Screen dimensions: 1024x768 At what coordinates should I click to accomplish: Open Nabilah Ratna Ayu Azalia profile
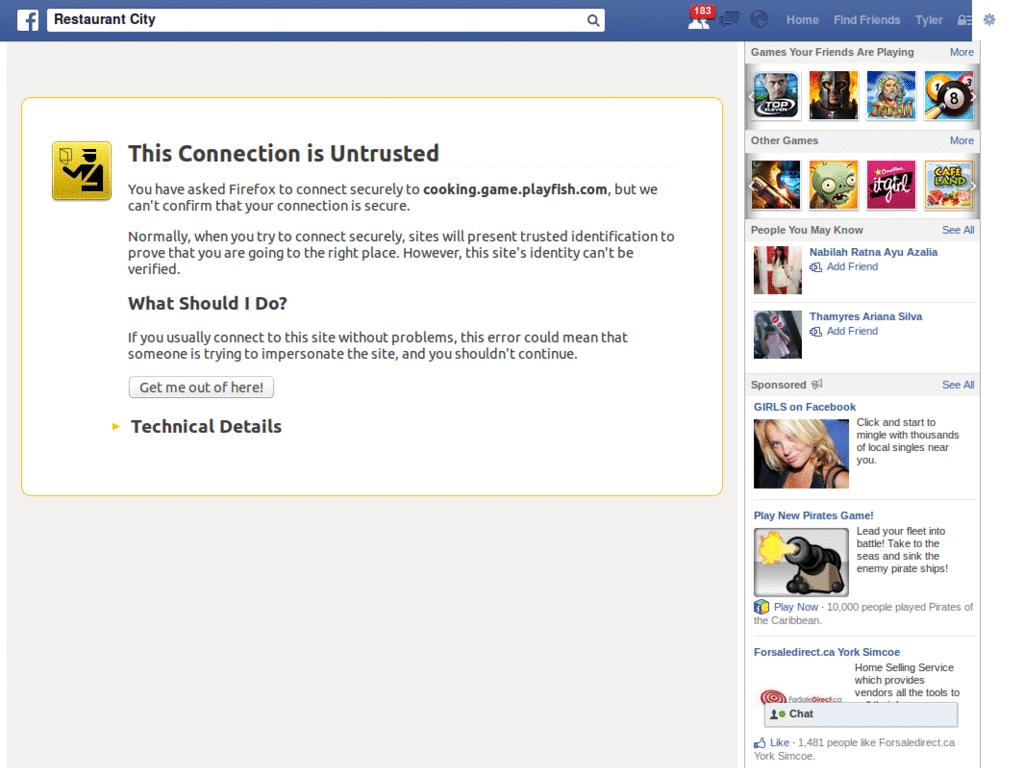[x=873, y=252]
